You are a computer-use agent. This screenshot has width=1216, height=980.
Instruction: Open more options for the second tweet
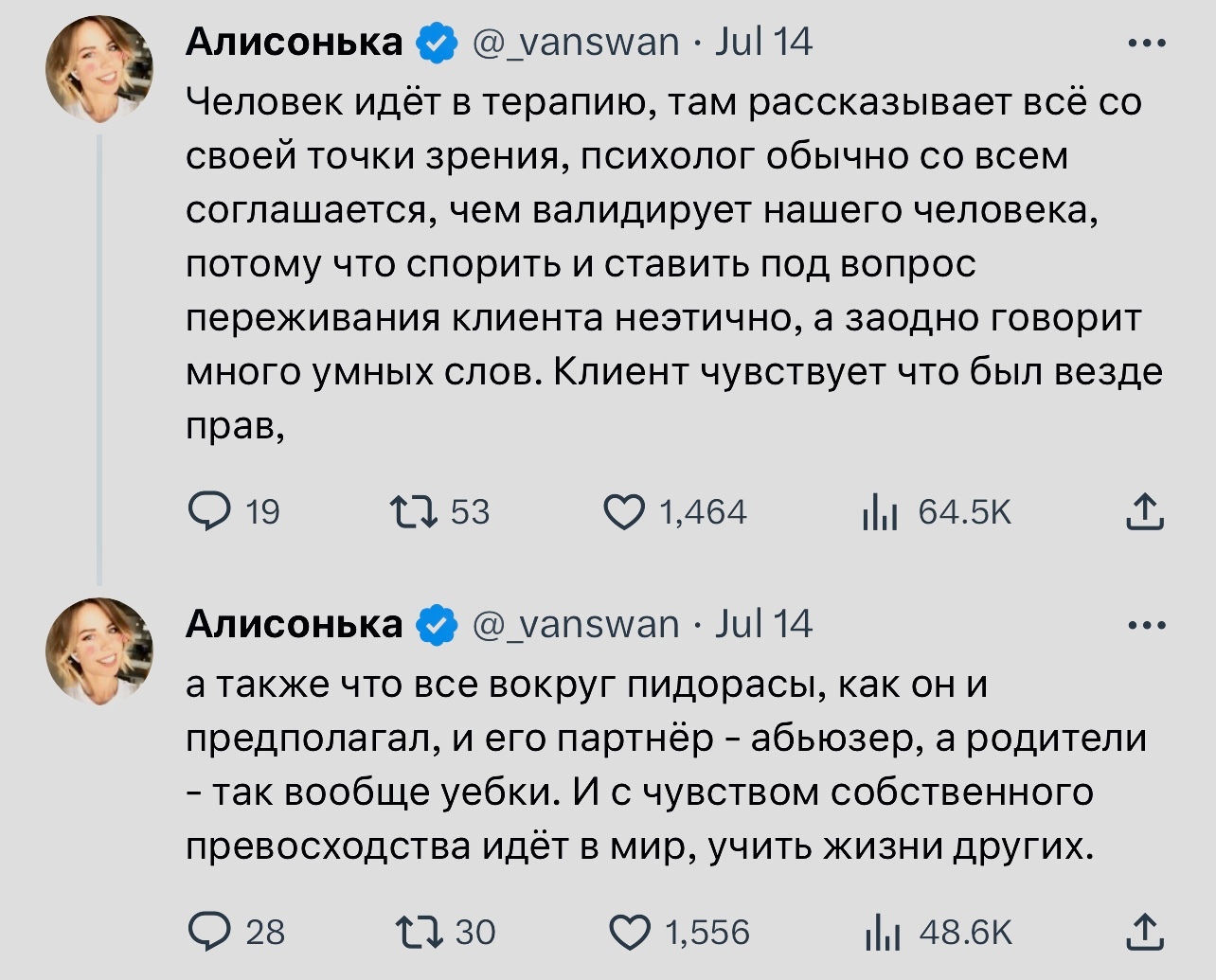(x=1148, y=625)
